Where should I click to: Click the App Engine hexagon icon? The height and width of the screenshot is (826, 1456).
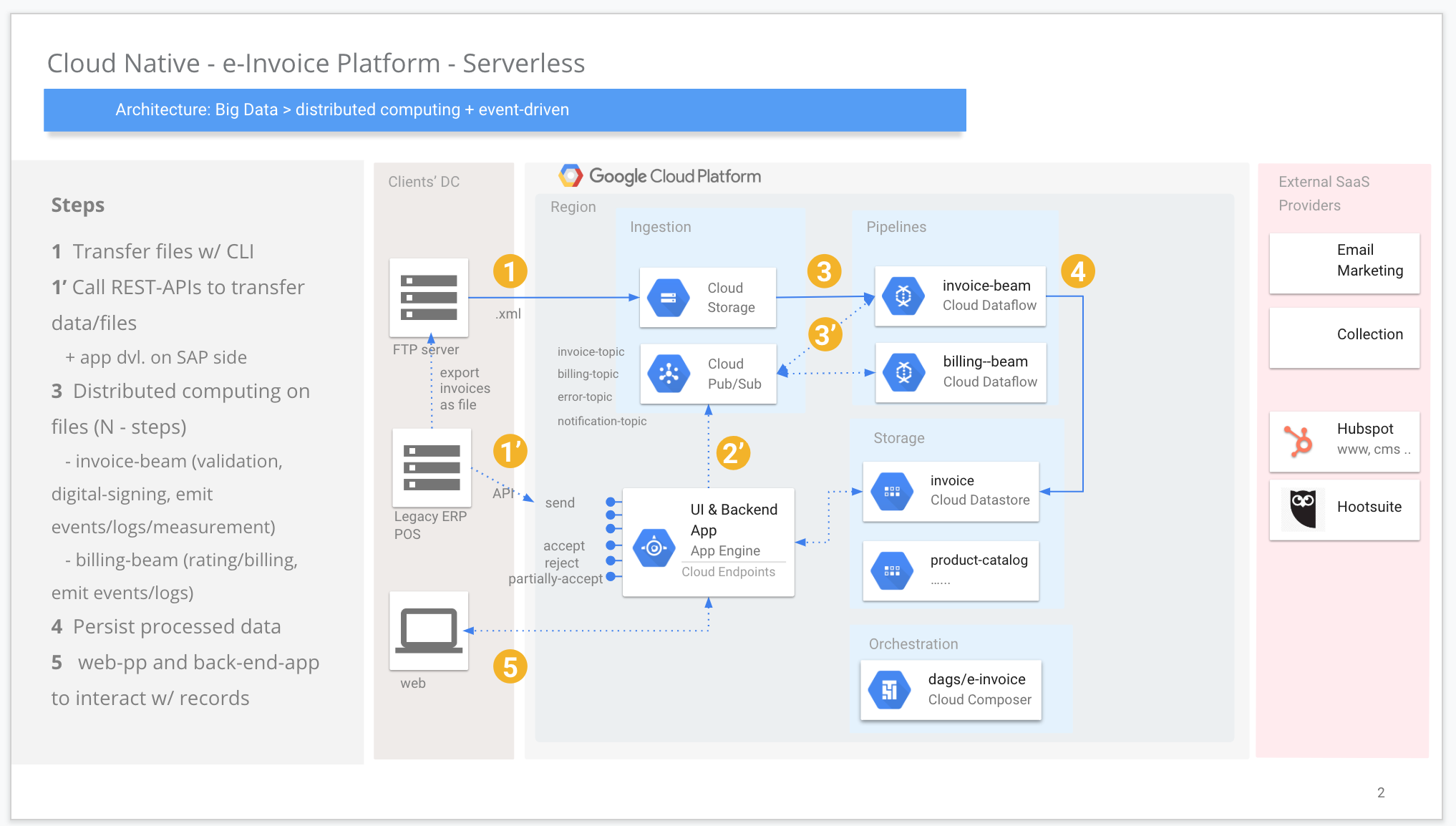tap(654, 548)
